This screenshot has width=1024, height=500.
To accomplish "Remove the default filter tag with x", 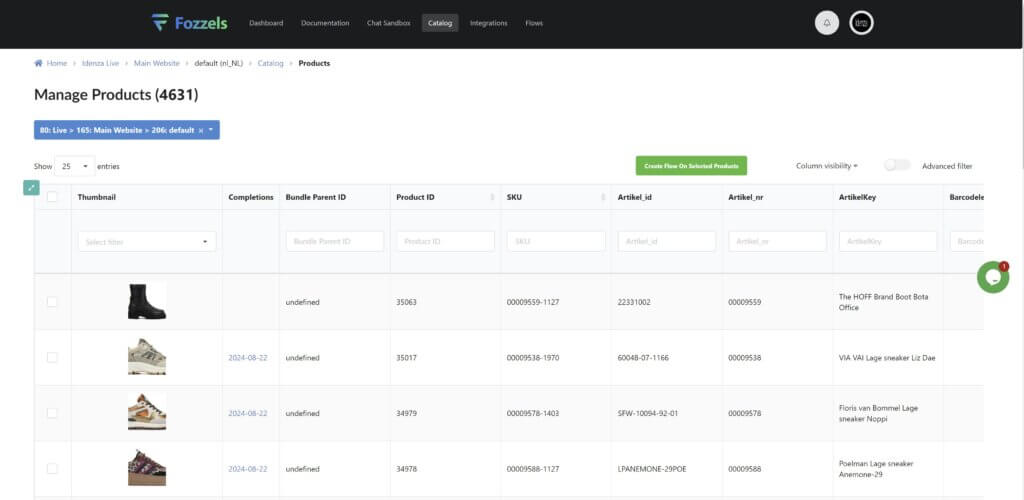I will pyautogui.click(x=200, y=130).
